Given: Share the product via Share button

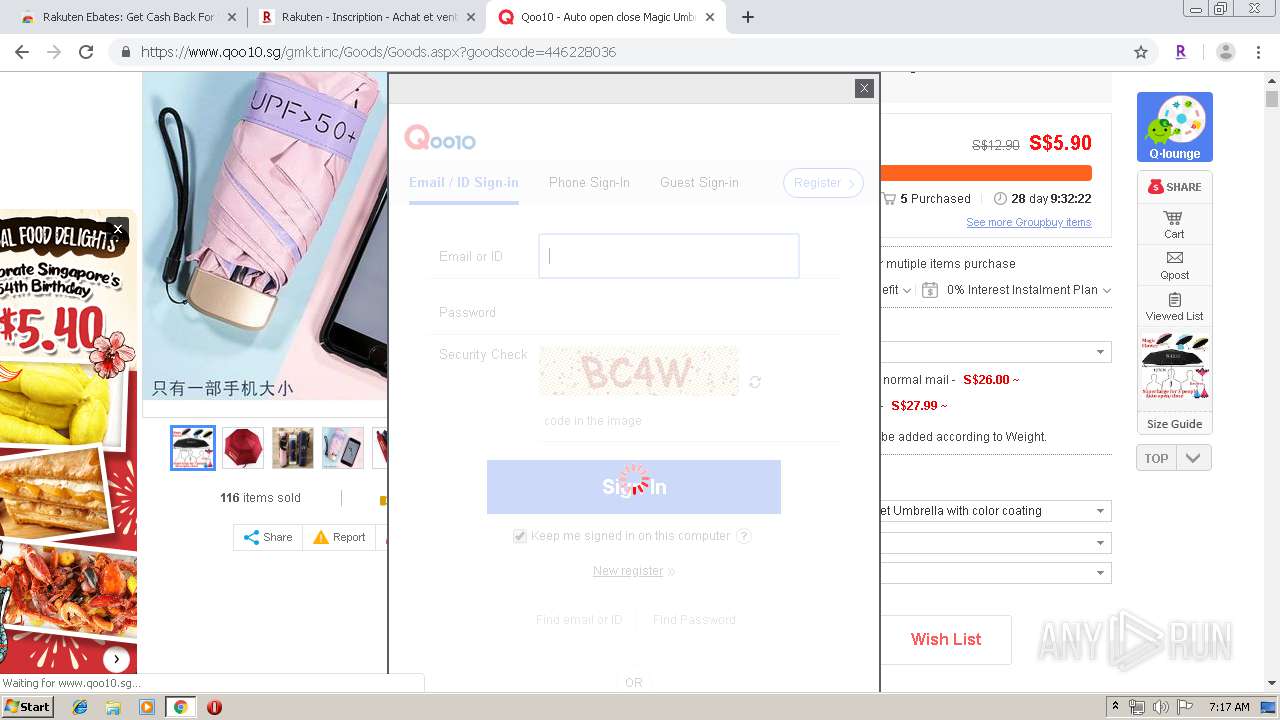Looking at the screenshot, I should [268, 537].
